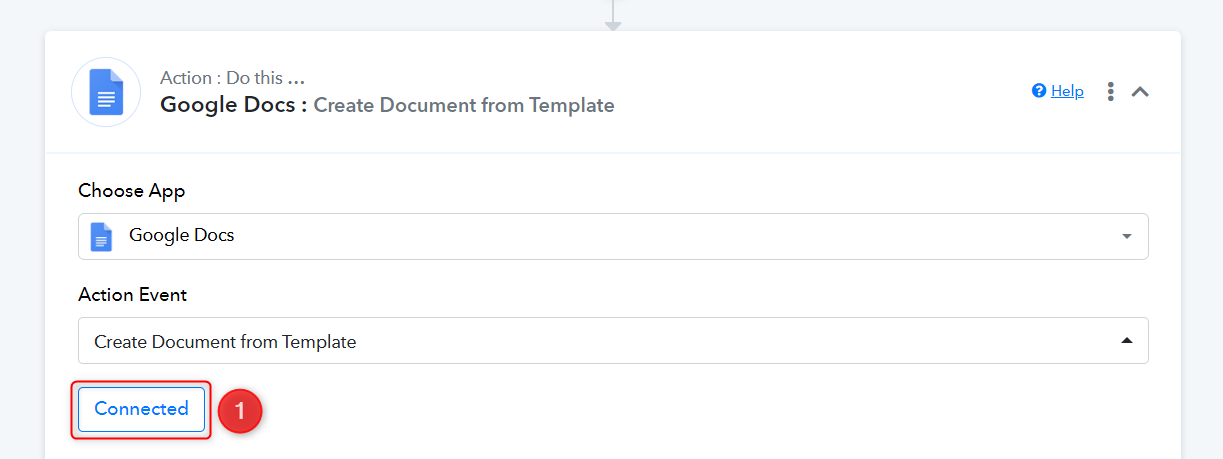Image resolution: width=1223 pixels, height=459 pixels.
Task: Open the three-dot action options menu
Action: (x=1110, y=91)
